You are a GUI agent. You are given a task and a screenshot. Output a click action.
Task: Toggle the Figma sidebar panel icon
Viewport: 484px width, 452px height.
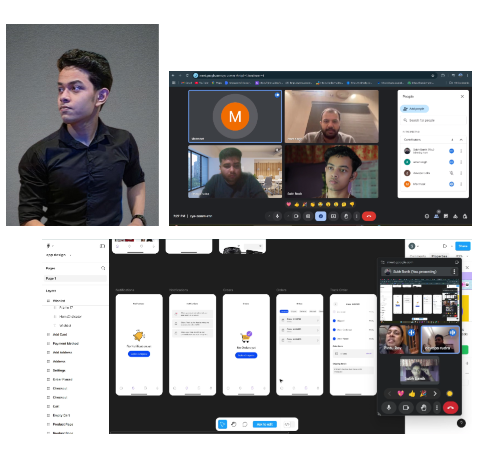point(102,246)
